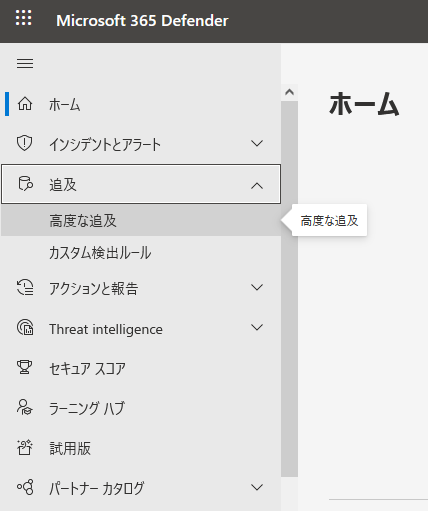Click the Home house icon
This screenshot has height=511, width=428.
point(25,104)
